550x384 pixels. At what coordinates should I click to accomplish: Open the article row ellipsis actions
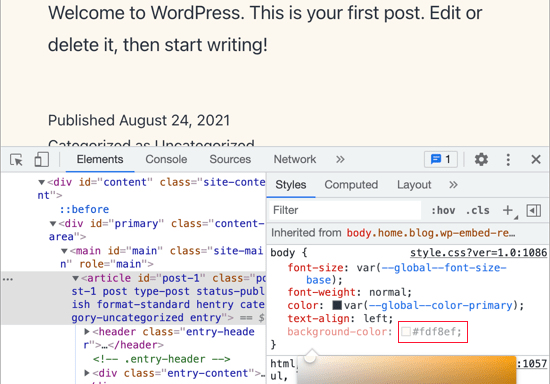tap(7, 279)
